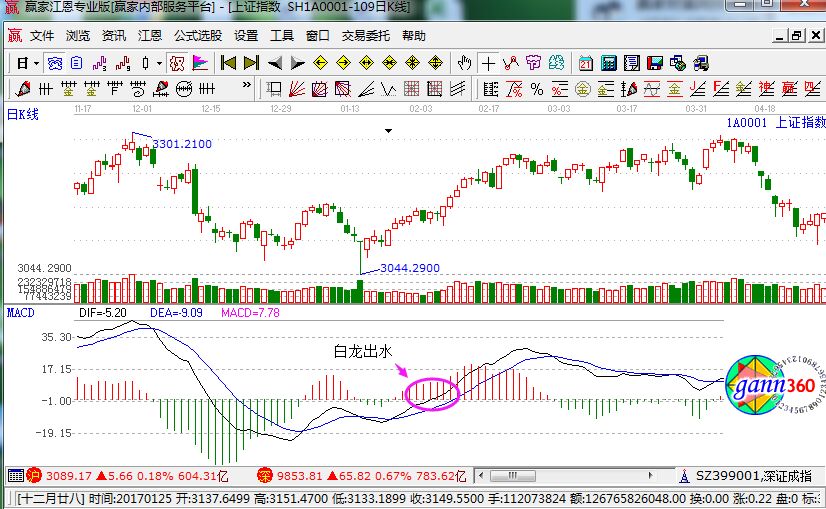The width and height of the screenshot is (826, 509).
Task: Open the candlestick style dropdown arrow
Action: tap(159, 63)
